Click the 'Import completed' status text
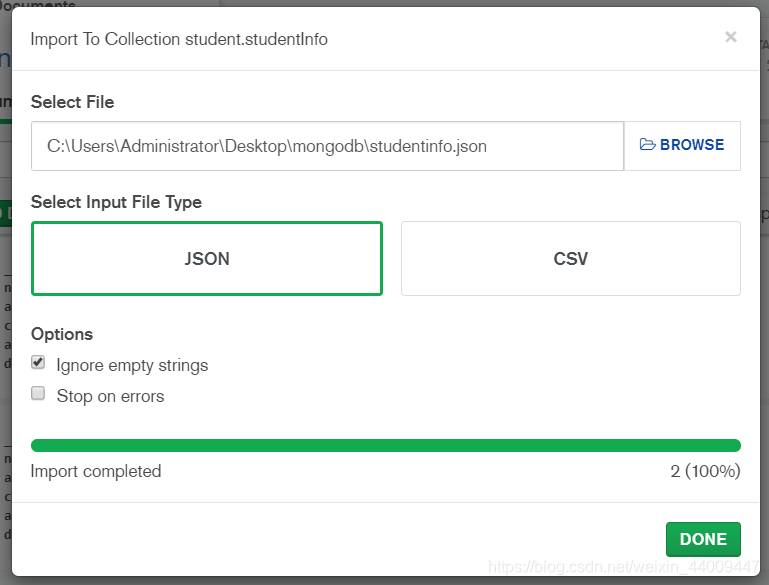Viewport: 769px width, 585px height. (x=96, y=471)
